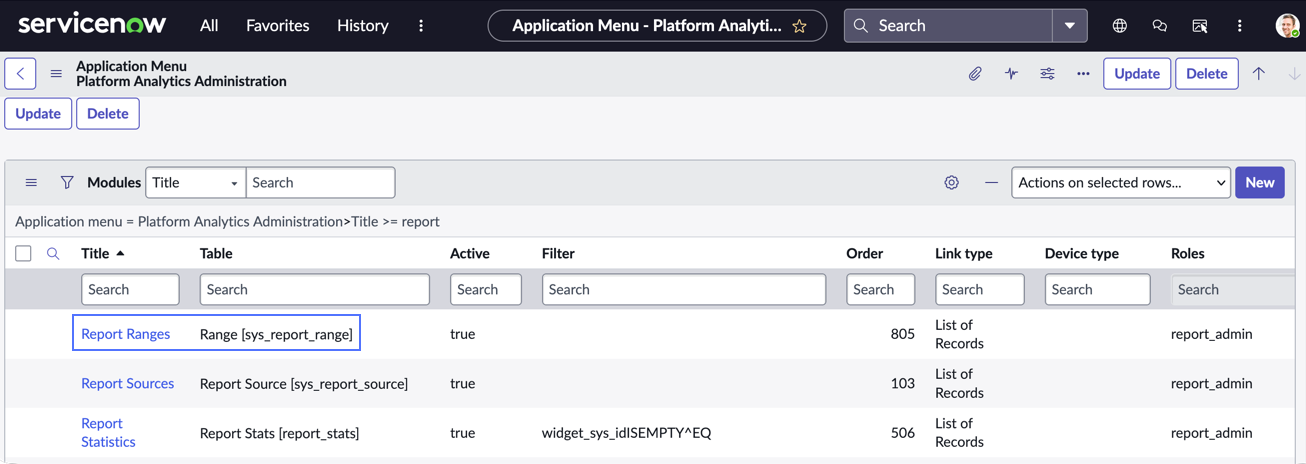Toggle the Modules list filter funnel
Screen dimensions: 1306x464
67,183
